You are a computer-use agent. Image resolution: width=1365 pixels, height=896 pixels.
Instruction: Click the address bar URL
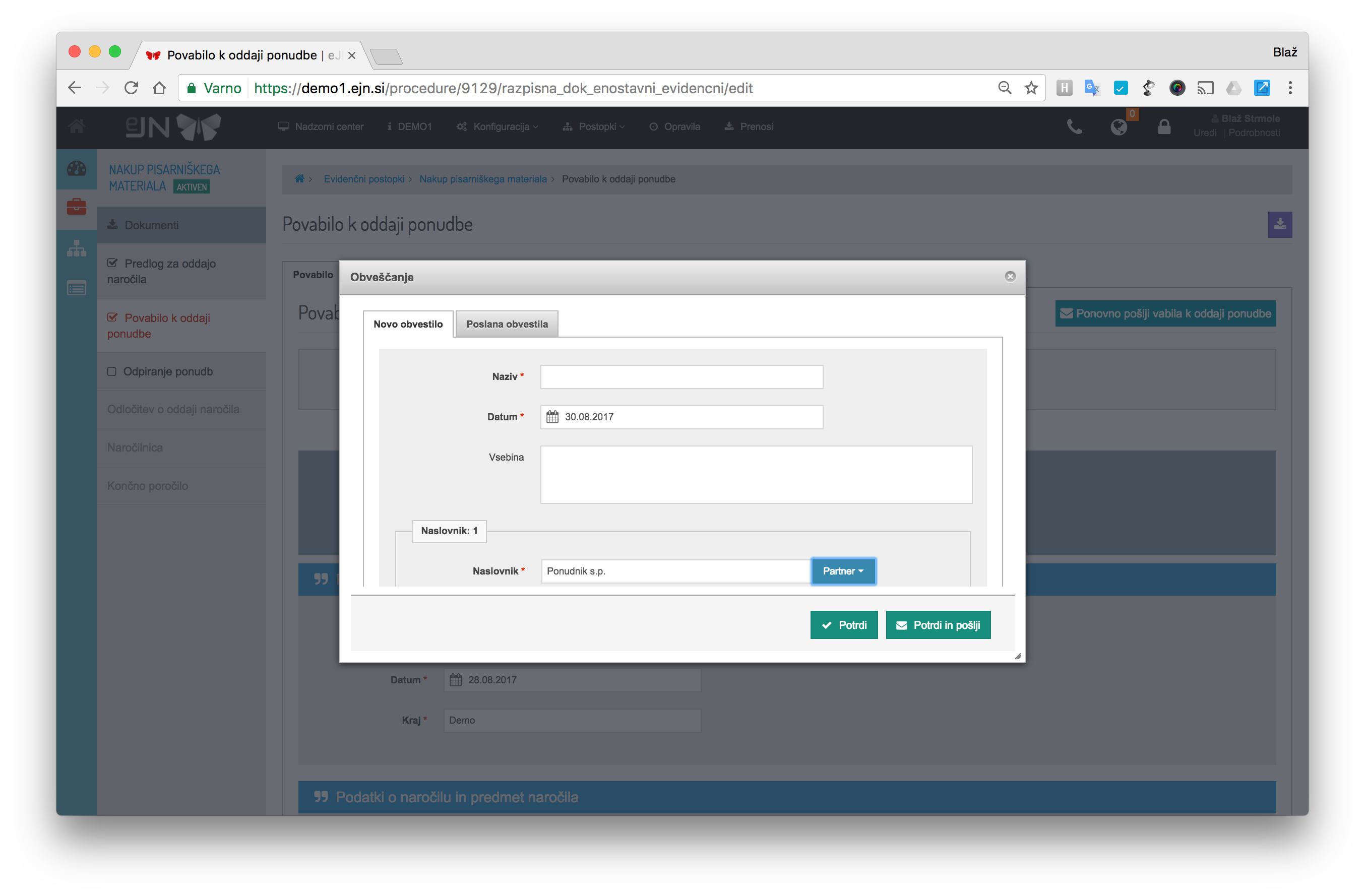503,88
